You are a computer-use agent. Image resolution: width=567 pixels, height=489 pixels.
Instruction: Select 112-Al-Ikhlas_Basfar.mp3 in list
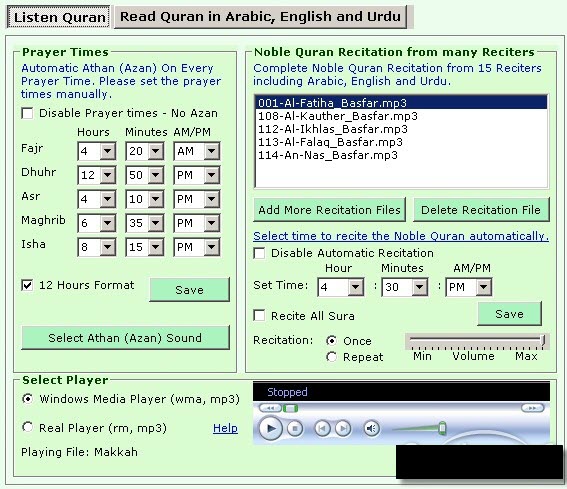point(401,129)
